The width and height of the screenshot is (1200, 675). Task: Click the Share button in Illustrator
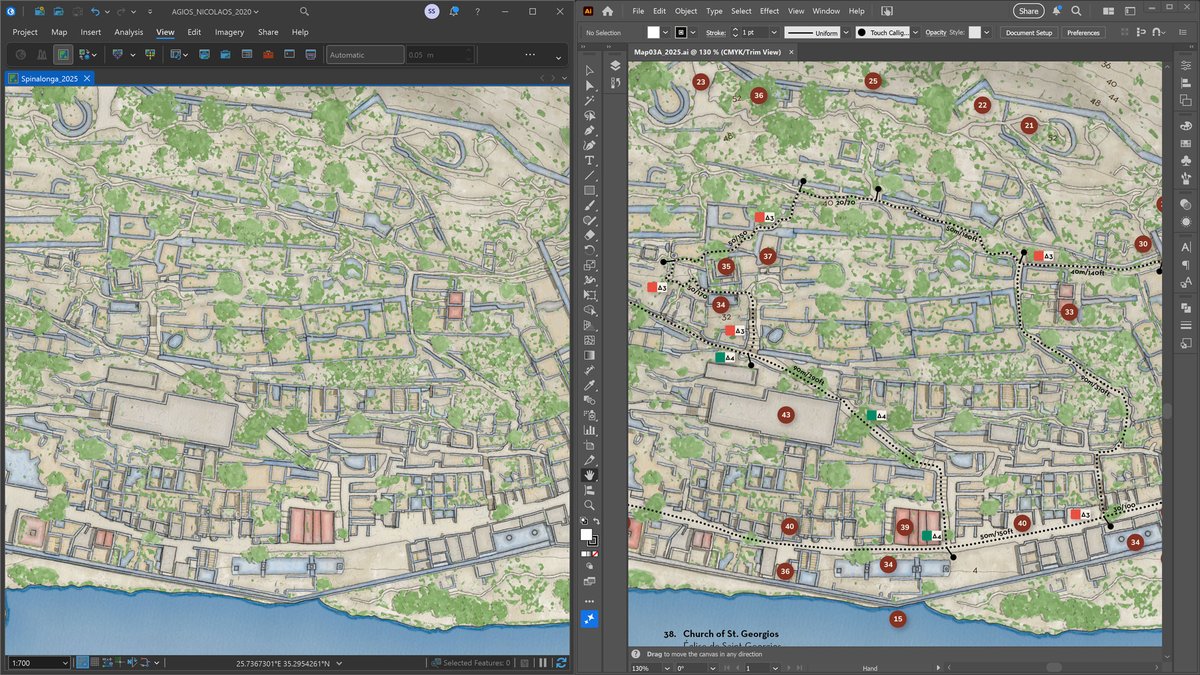coord(1028,11)
